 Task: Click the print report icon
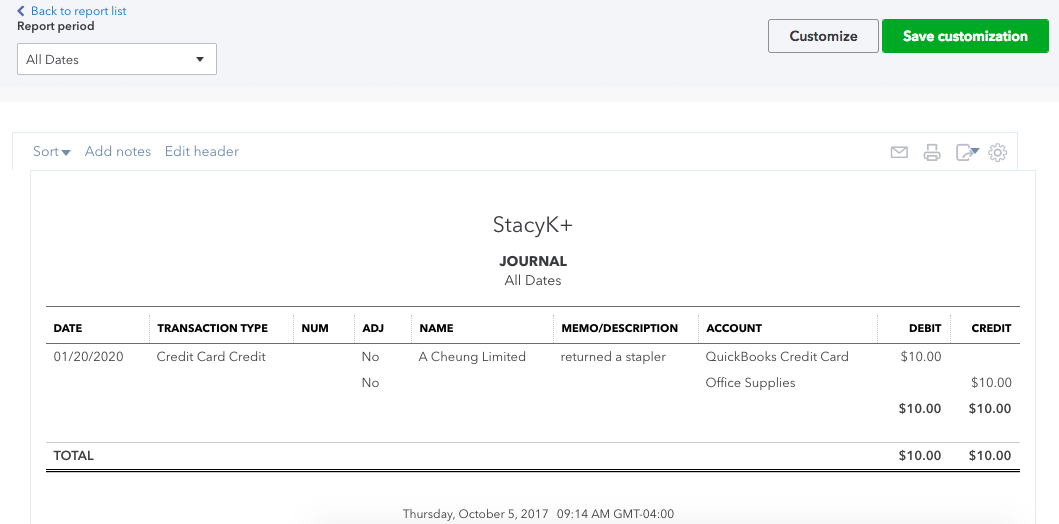932,152
